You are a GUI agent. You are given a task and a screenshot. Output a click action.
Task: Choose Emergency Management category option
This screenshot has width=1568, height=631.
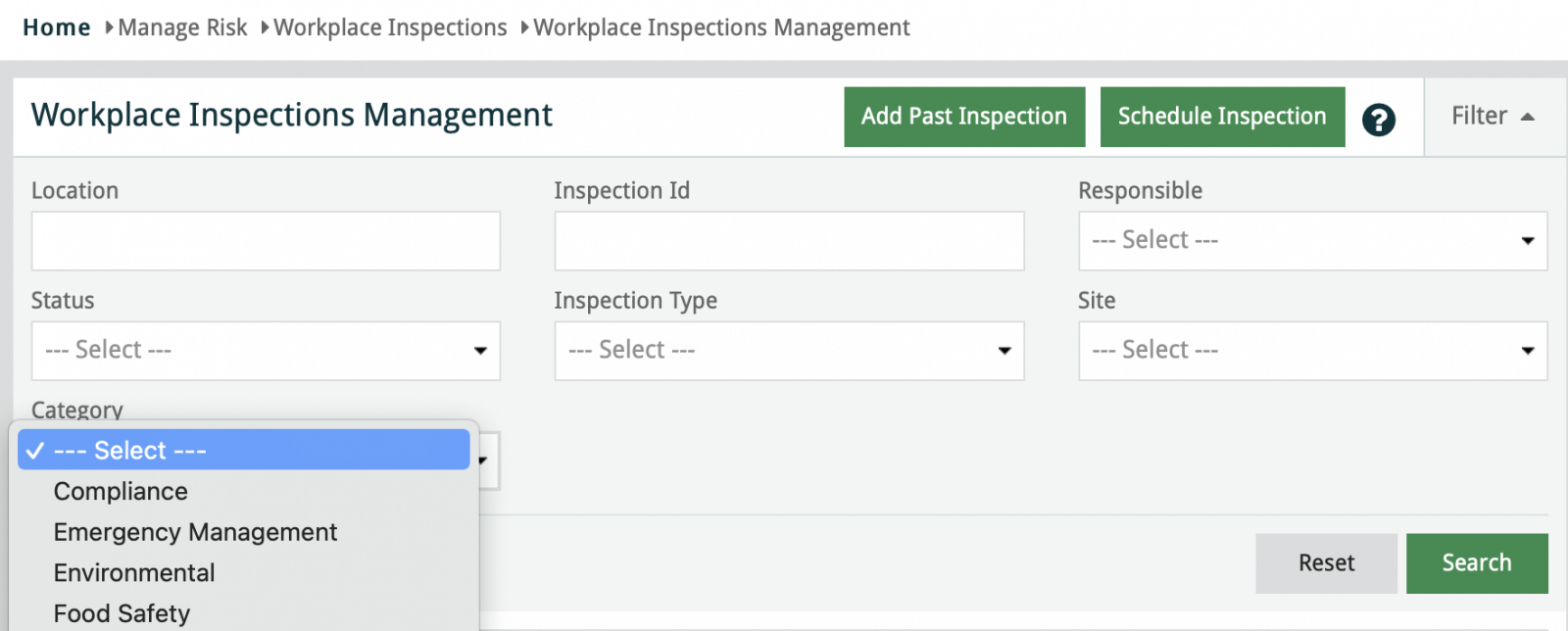[195, 532]
